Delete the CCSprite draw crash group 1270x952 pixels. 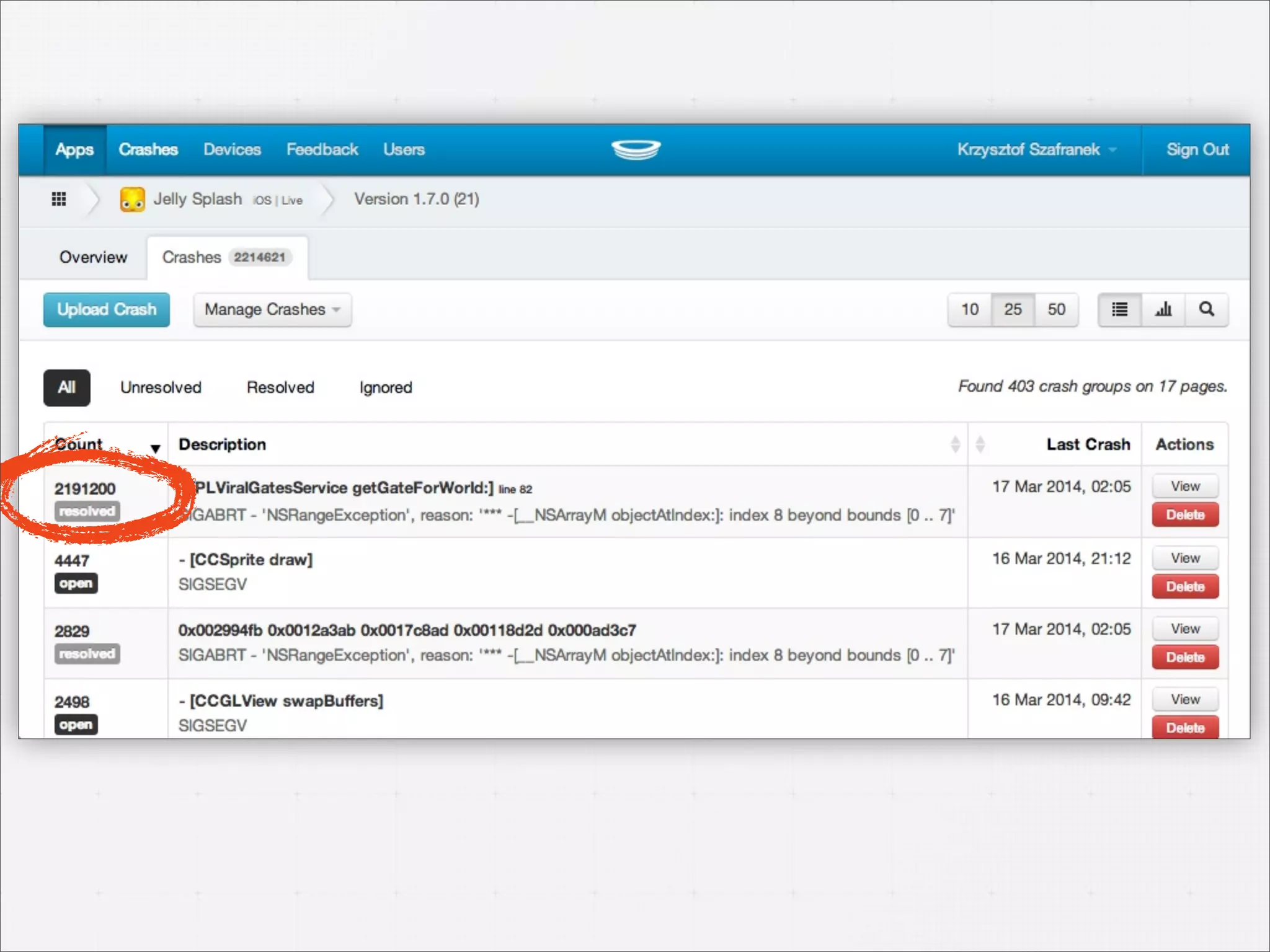pyautogui.click(x=1185, y=586)
